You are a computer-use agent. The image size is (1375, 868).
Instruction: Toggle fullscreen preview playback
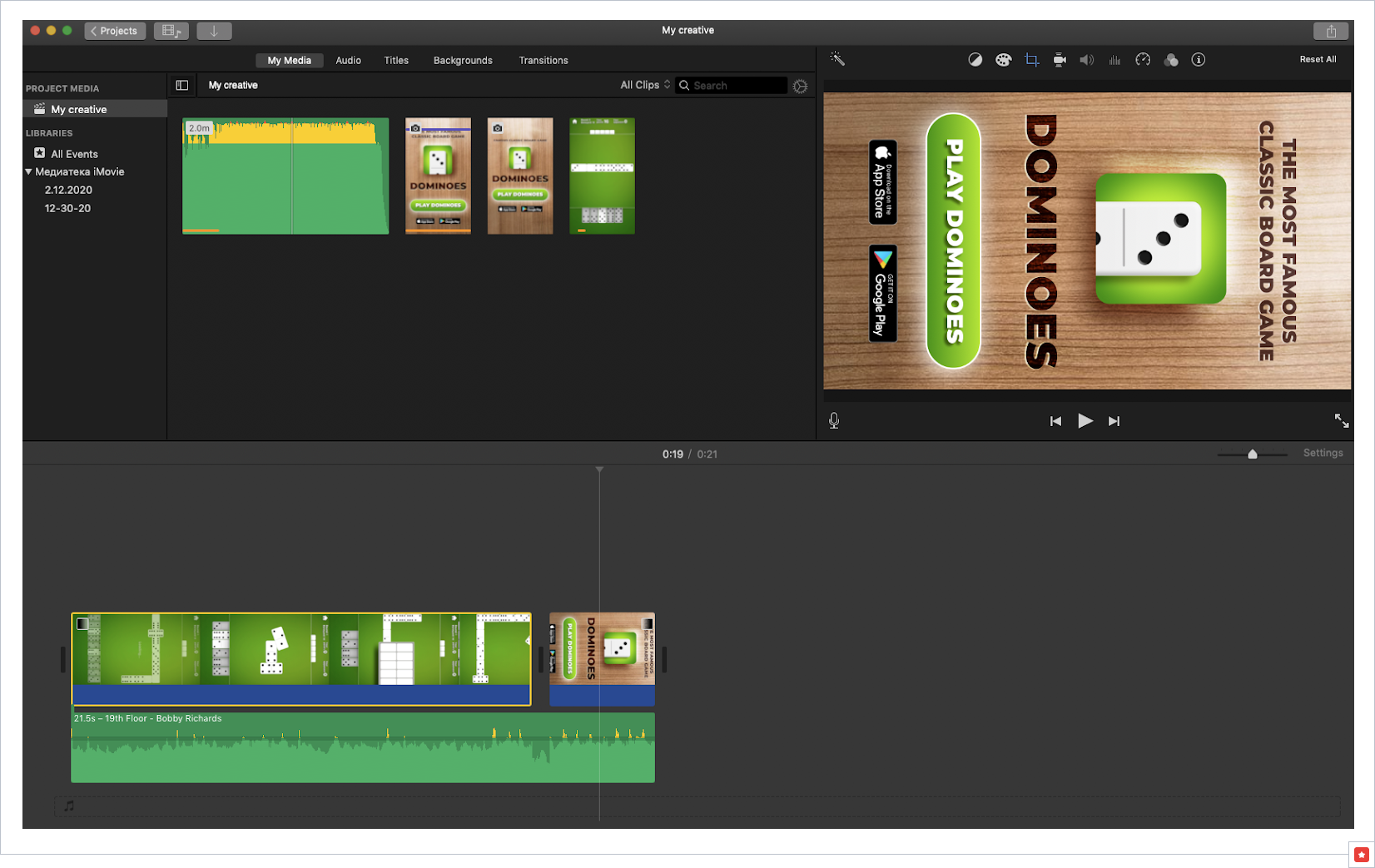(x=1342, y=421)
